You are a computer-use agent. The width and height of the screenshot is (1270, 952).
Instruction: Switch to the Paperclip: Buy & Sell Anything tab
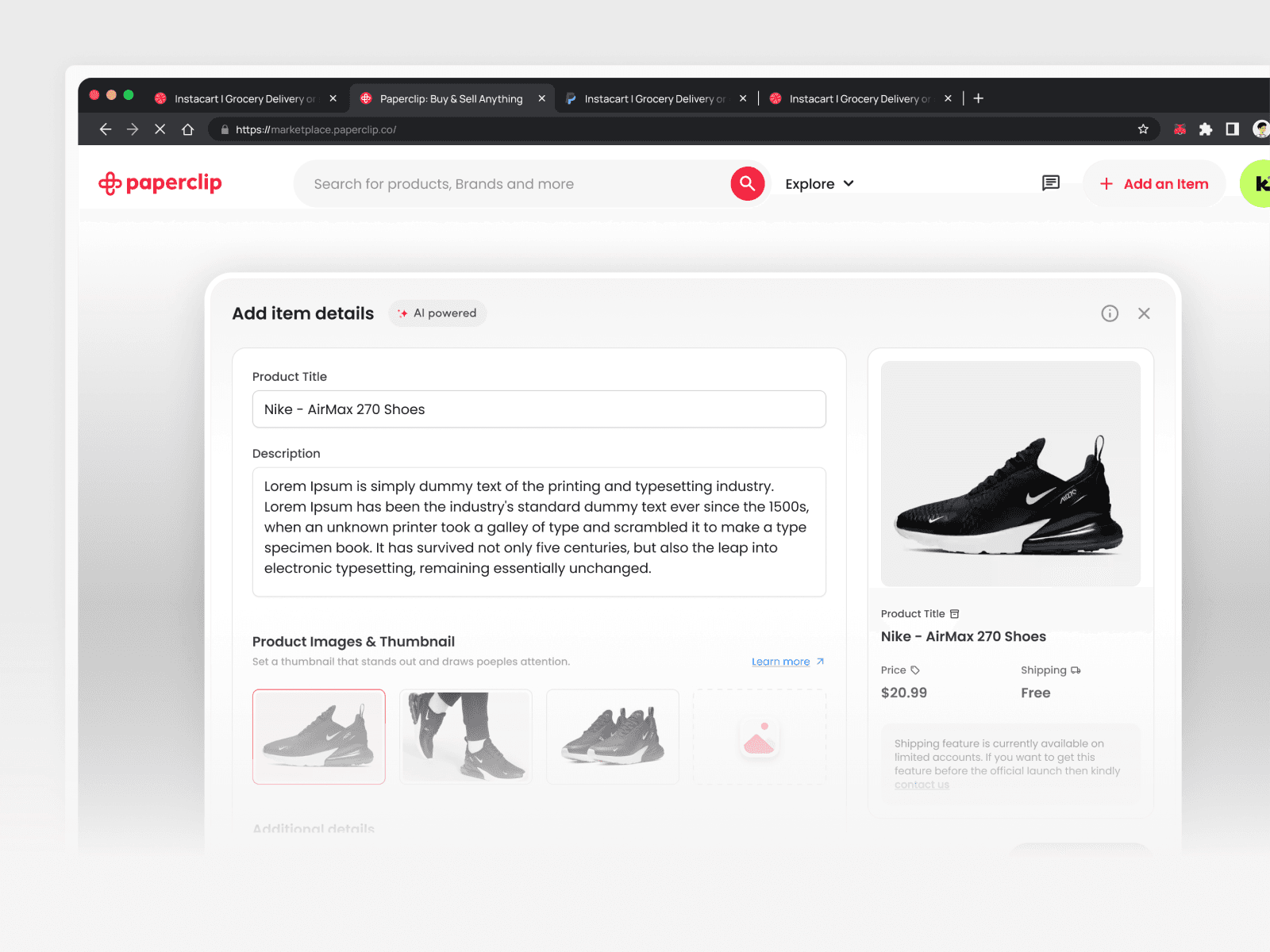[x=452, y=98]
